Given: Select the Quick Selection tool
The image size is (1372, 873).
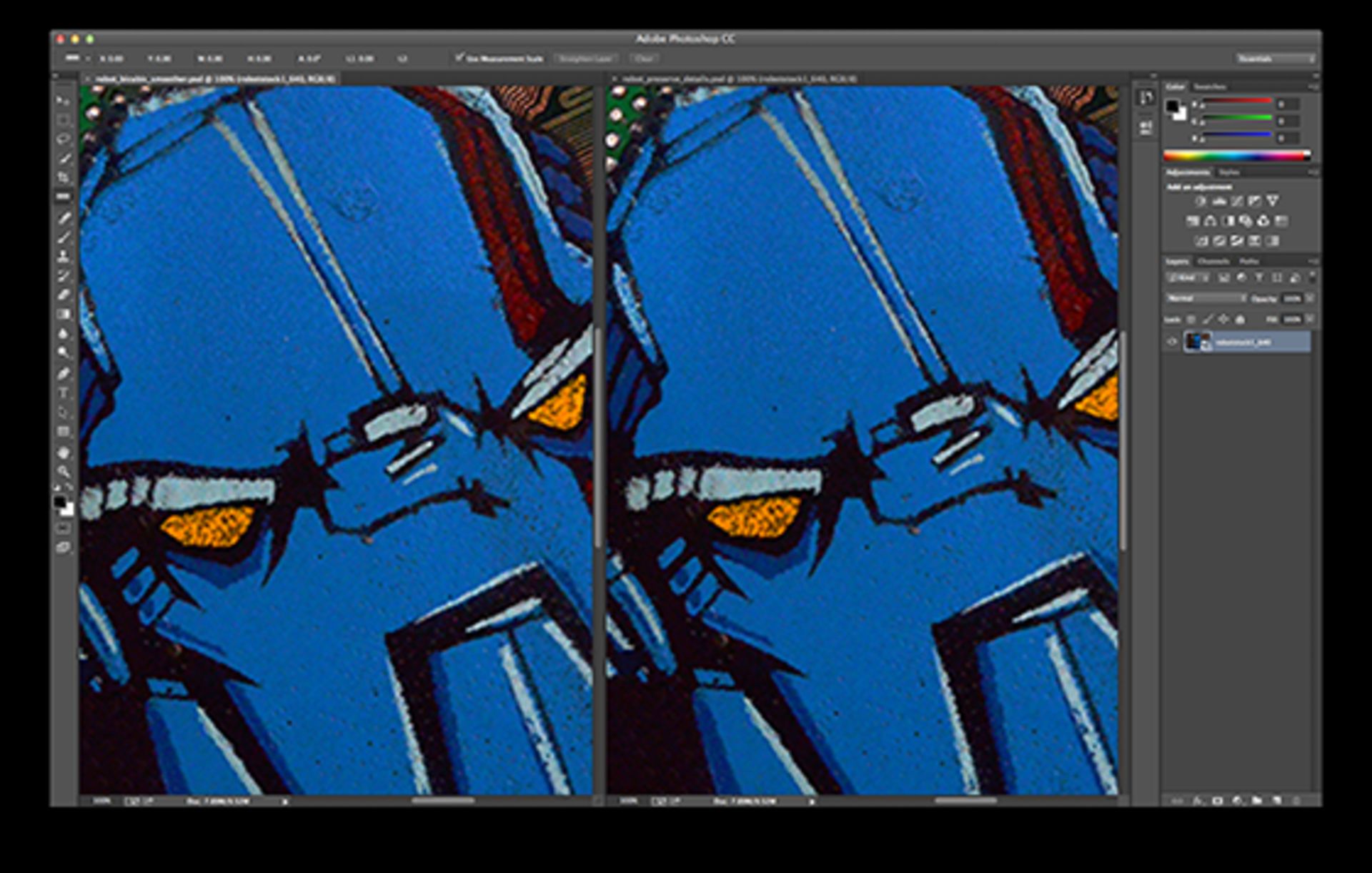Looking at the screenshot, I should pyautogui.click(x=63, y=159).
